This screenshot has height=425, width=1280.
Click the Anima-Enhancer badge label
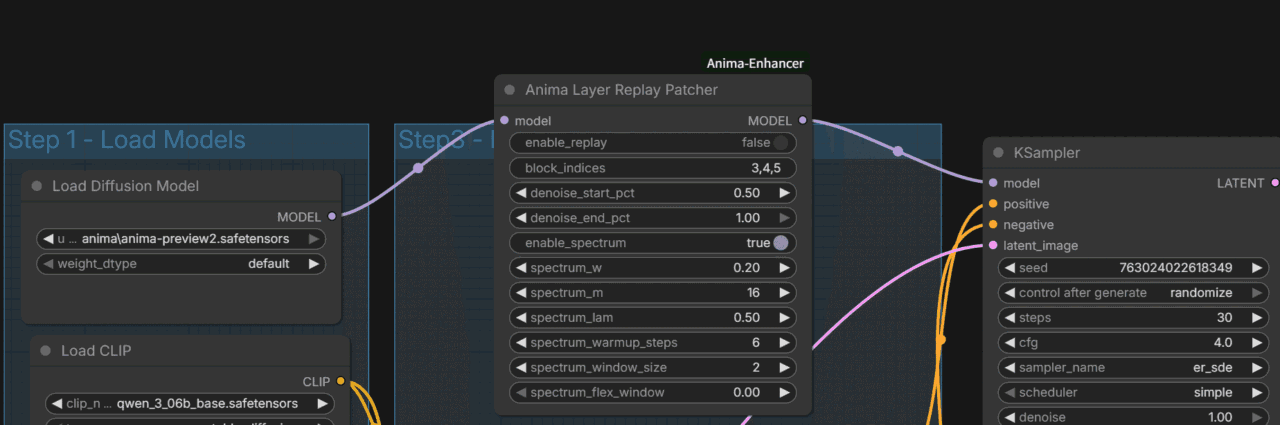[755, 63]
